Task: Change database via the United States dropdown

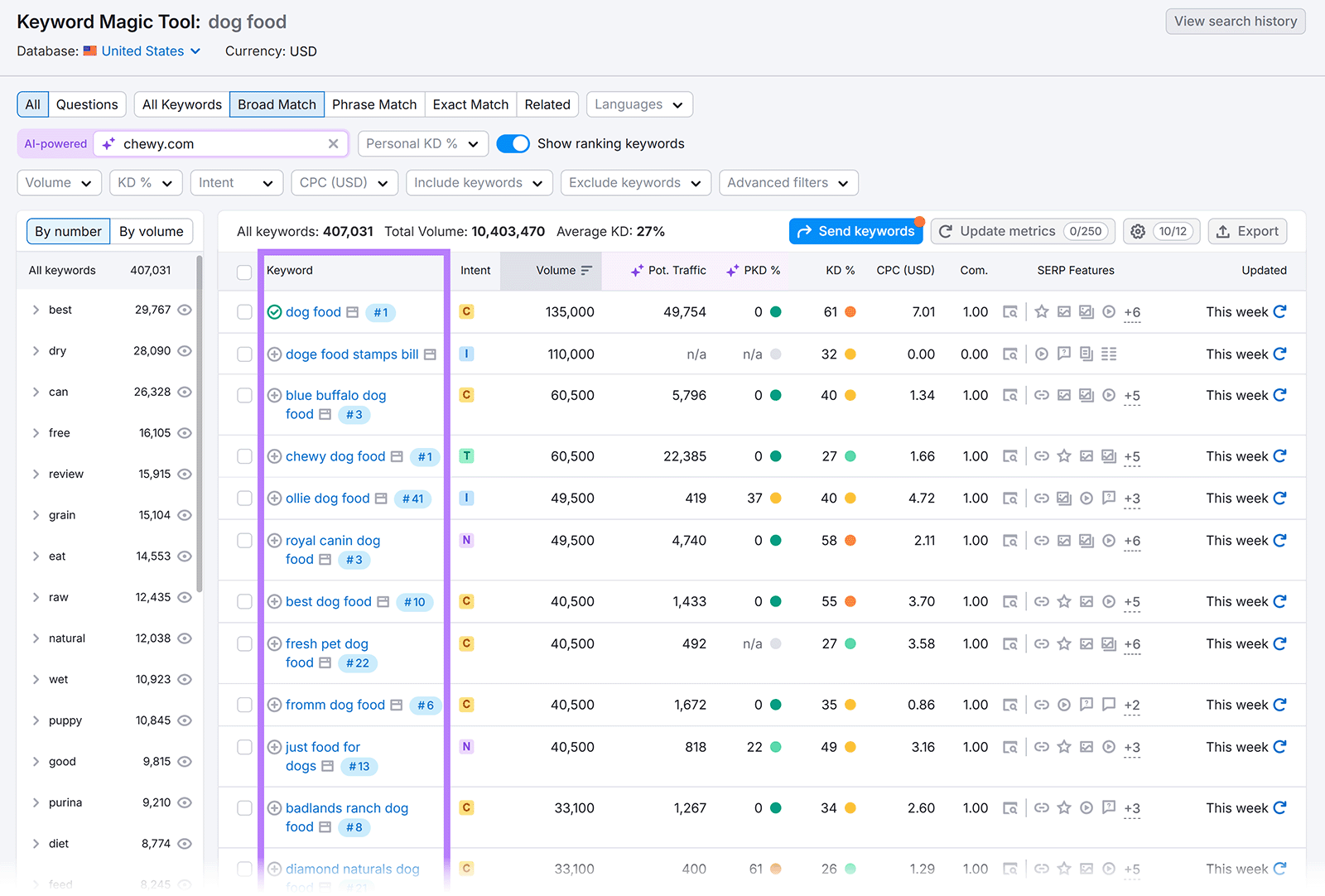Action: 142,51
